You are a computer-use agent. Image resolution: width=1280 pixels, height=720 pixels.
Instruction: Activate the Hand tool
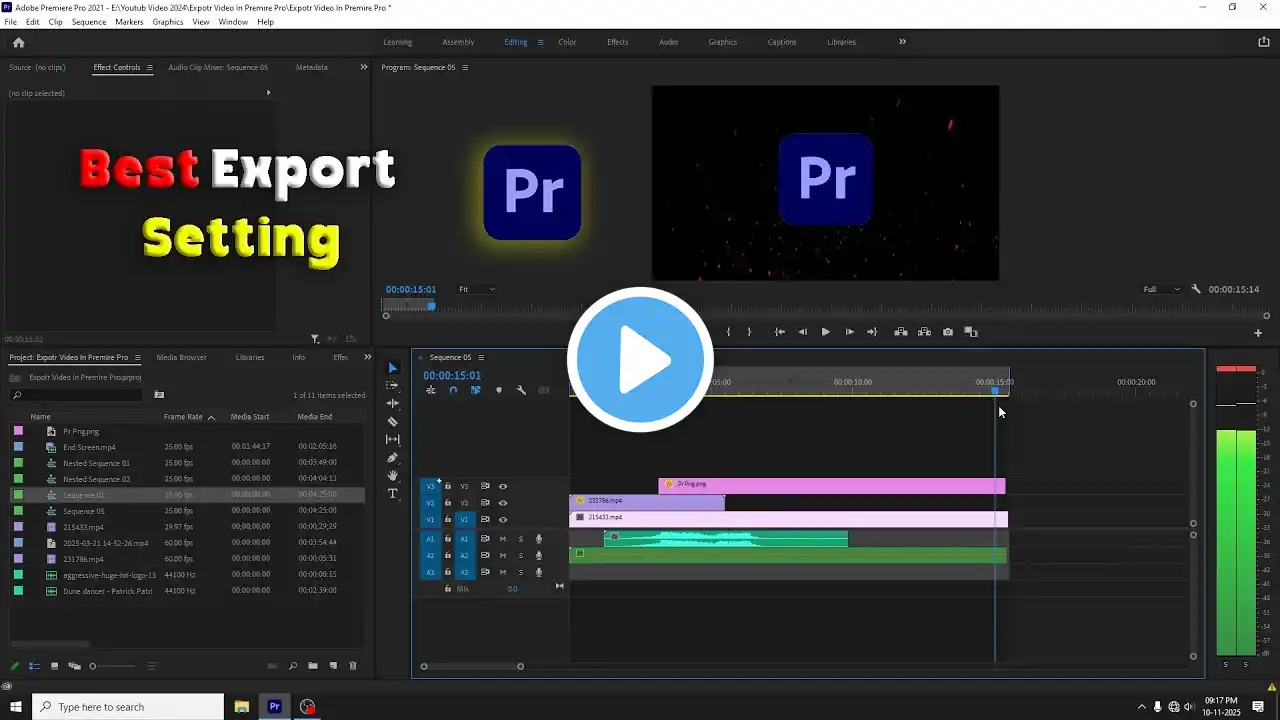(392, 476)
